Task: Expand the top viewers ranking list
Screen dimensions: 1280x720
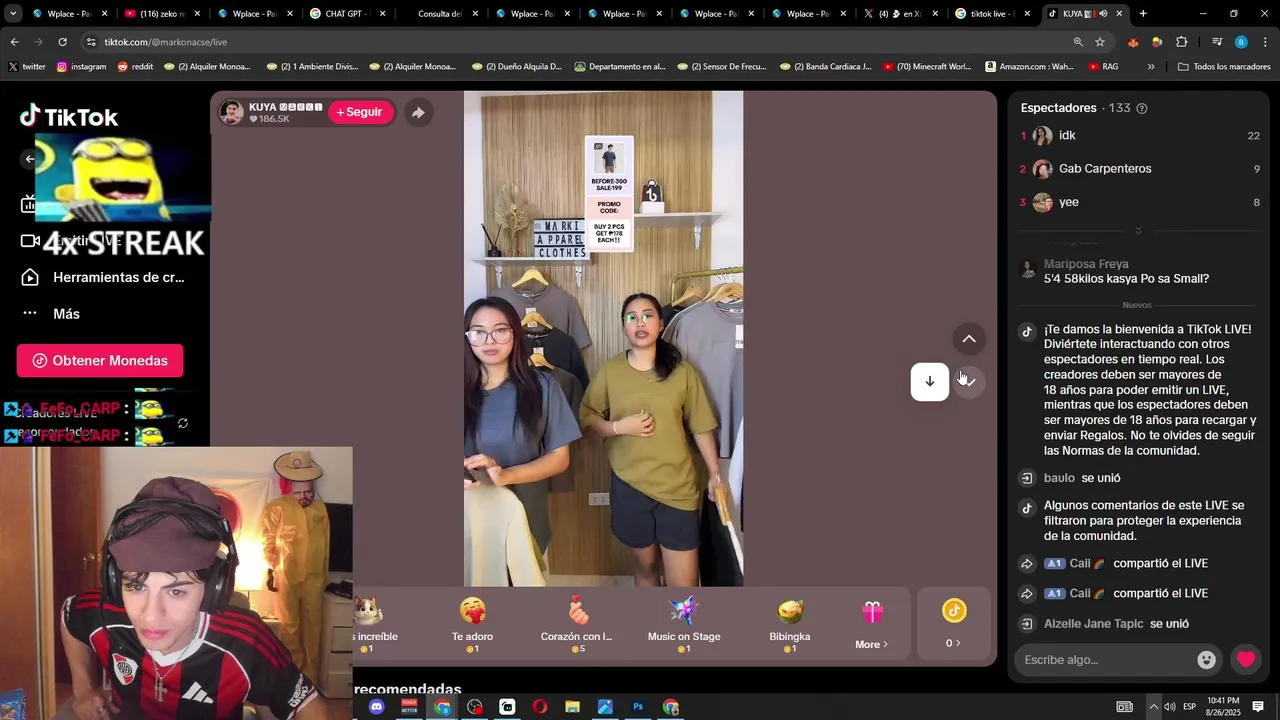Action: [1138, 231]
